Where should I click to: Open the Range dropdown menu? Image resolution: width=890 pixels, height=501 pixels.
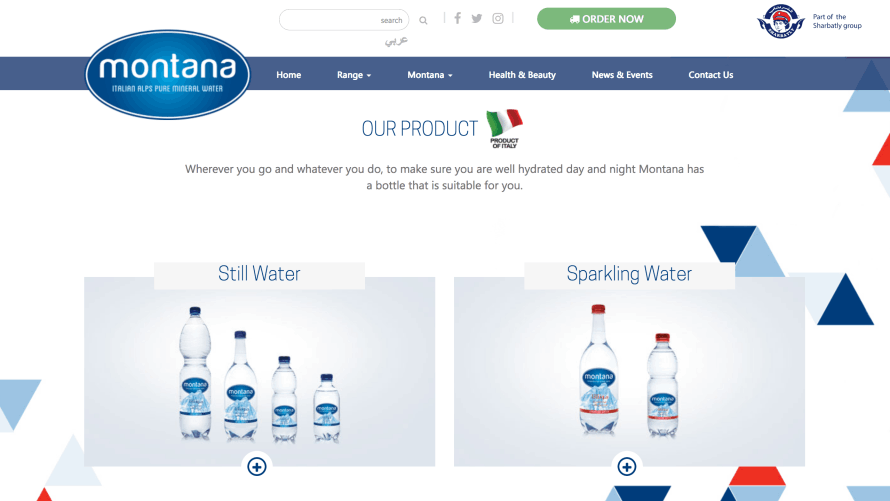click(x=354, y=75)
